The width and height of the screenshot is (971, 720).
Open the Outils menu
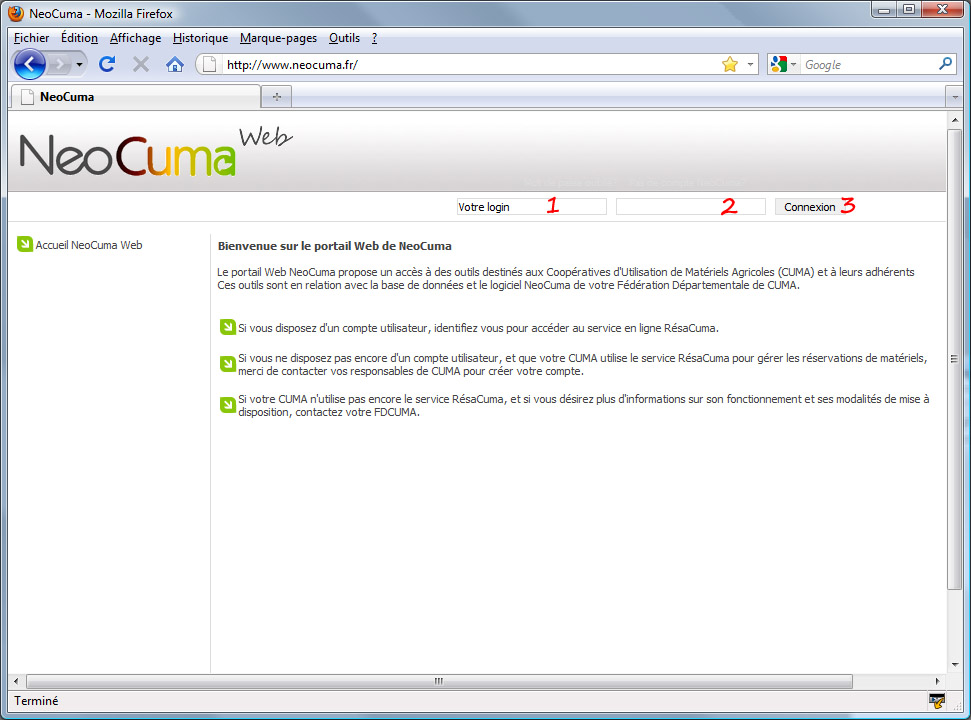click(x=344, y=38)
